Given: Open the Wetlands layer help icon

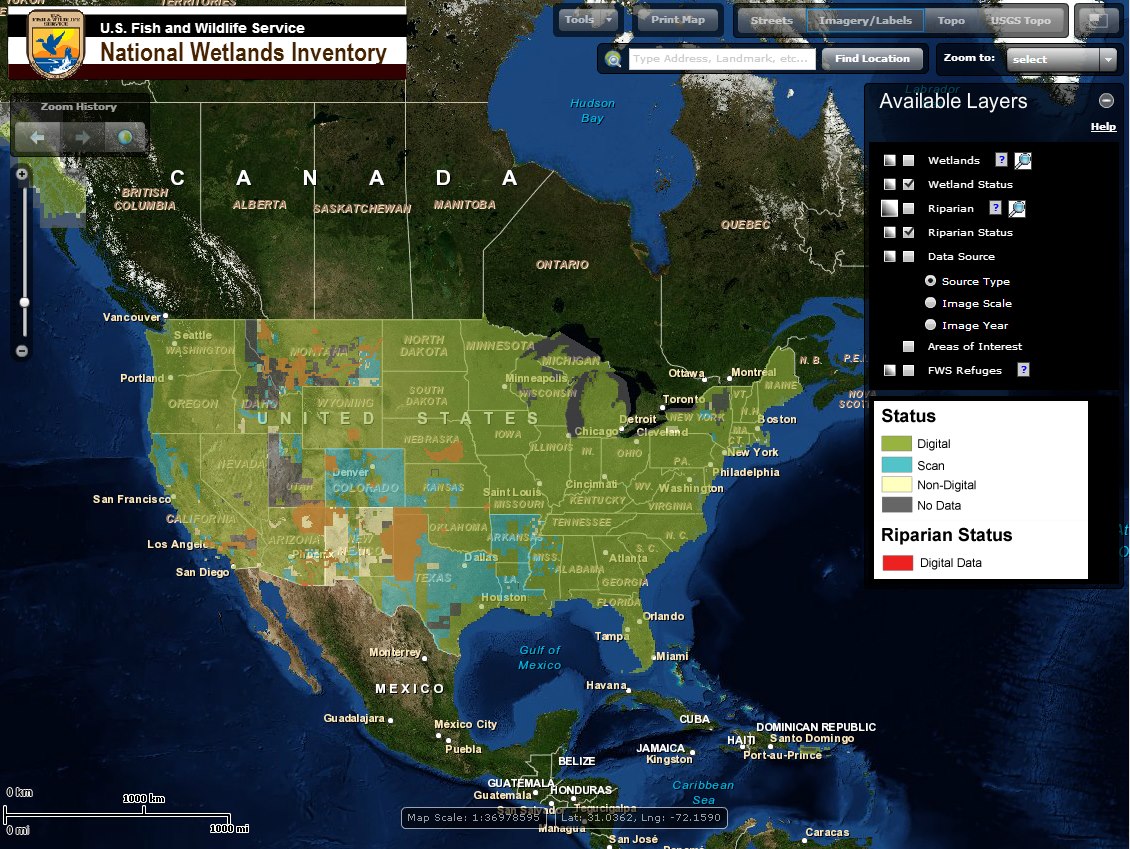Looking at the screenshot, I should click(x=1001, y=160).
